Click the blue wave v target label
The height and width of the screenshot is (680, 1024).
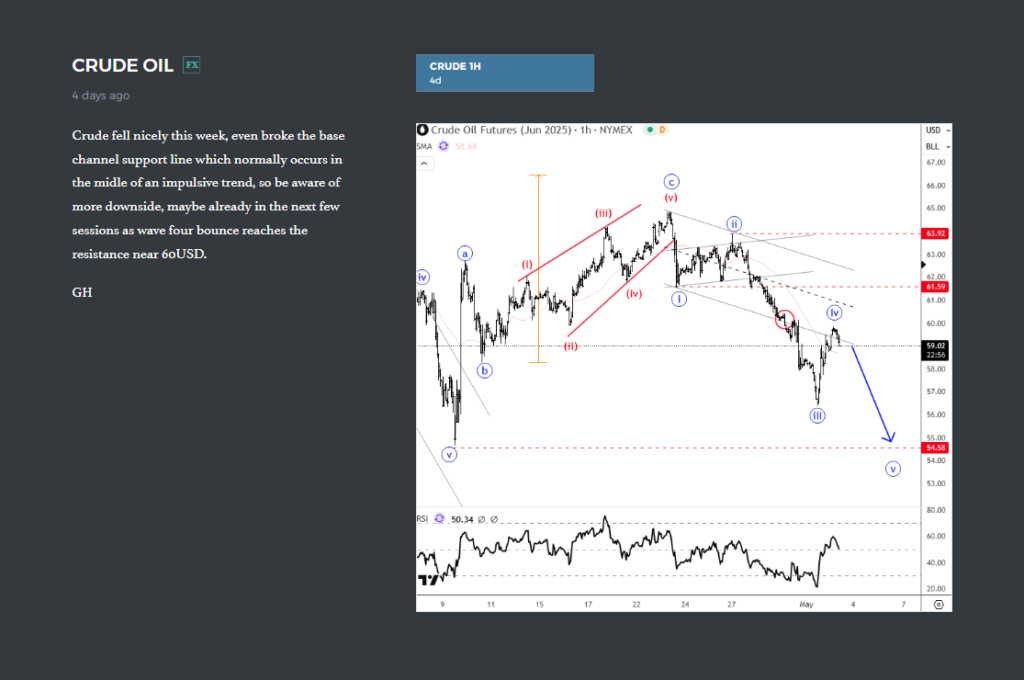[893, 469]
